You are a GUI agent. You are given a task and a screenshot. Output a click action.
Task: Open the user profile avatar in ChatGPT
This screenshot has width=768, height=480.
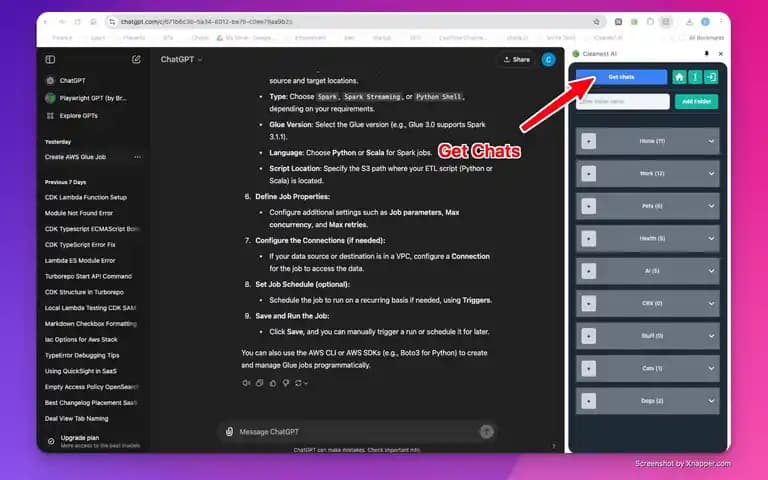click(549, 59)
